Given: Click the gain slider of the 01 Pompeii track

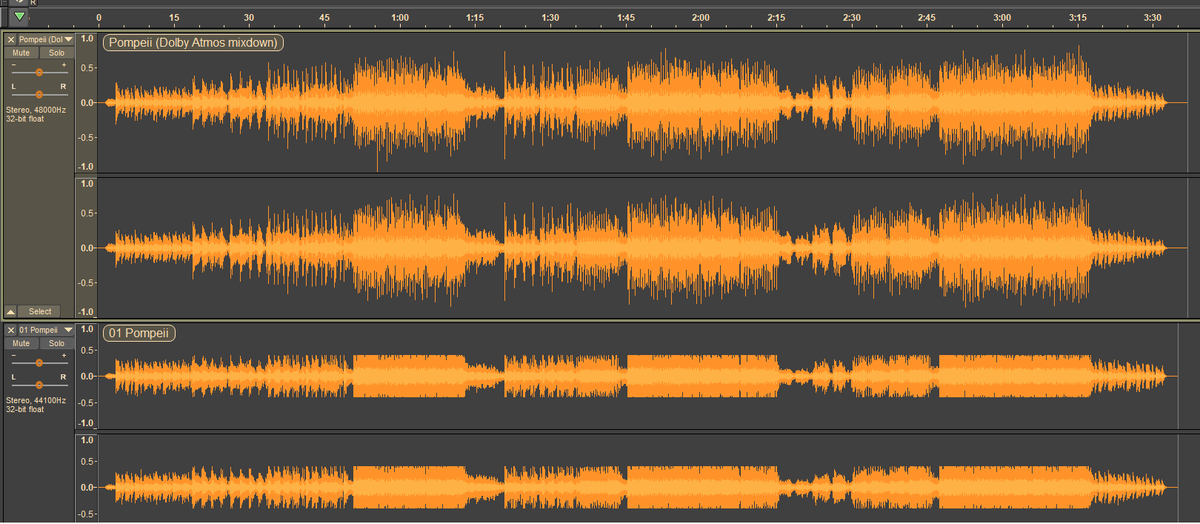Looking at the screenshot, I should [39, 362].
